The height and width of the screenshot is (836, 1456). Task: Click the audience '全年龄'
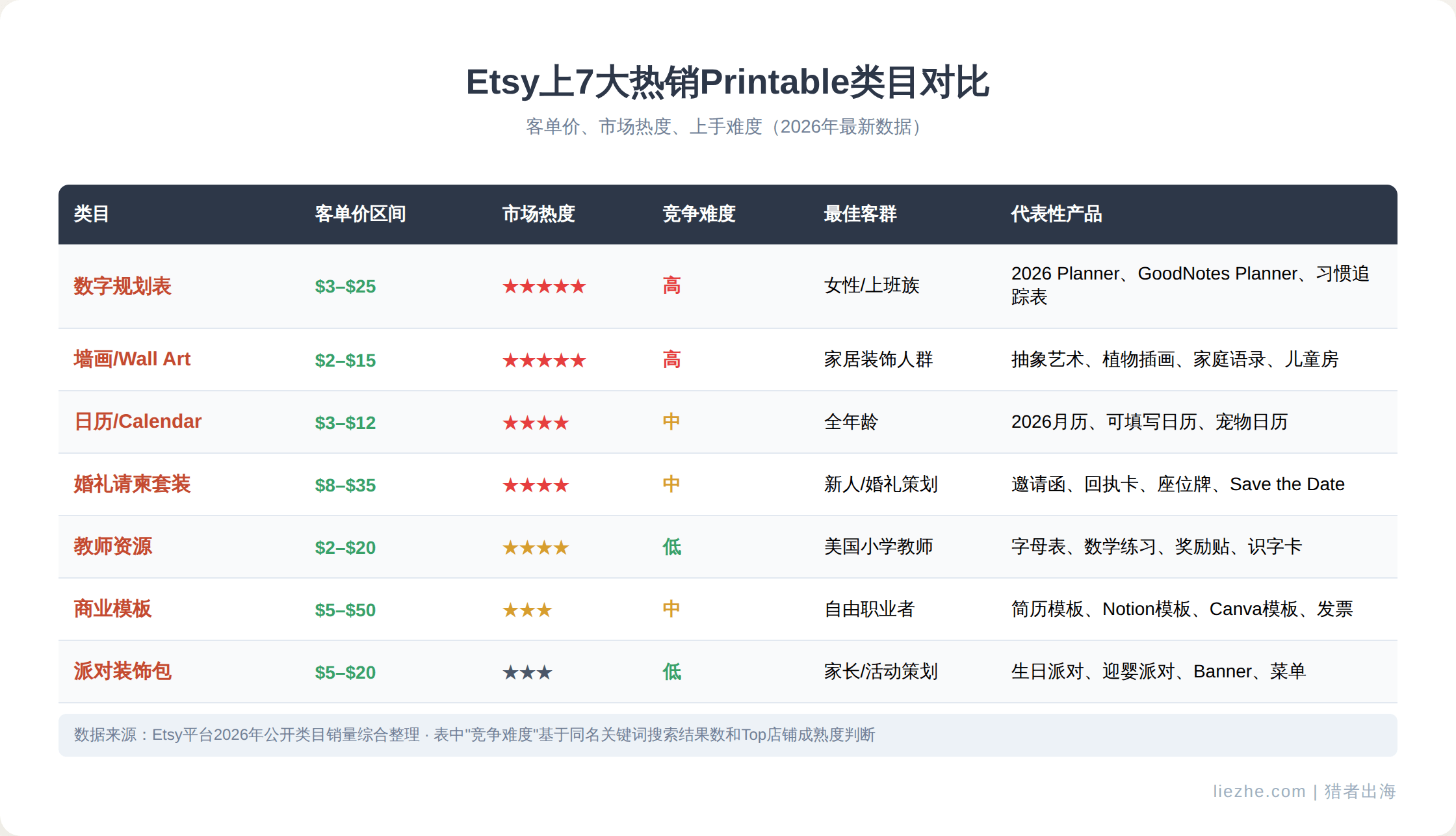point(851,422)
